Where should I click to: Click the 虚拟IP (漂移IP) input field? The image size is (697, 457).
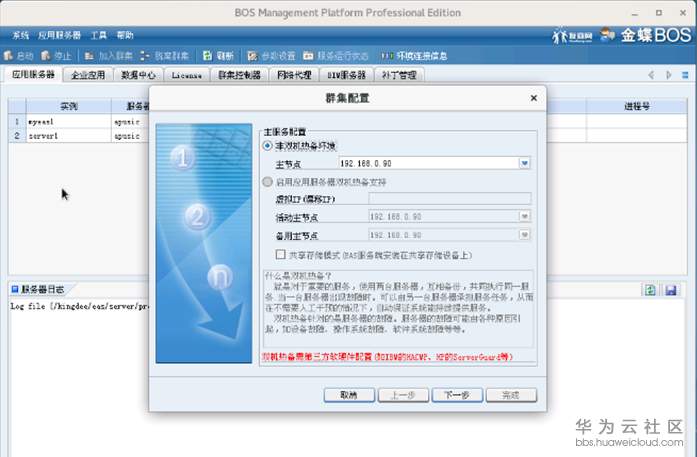point(449,198)
